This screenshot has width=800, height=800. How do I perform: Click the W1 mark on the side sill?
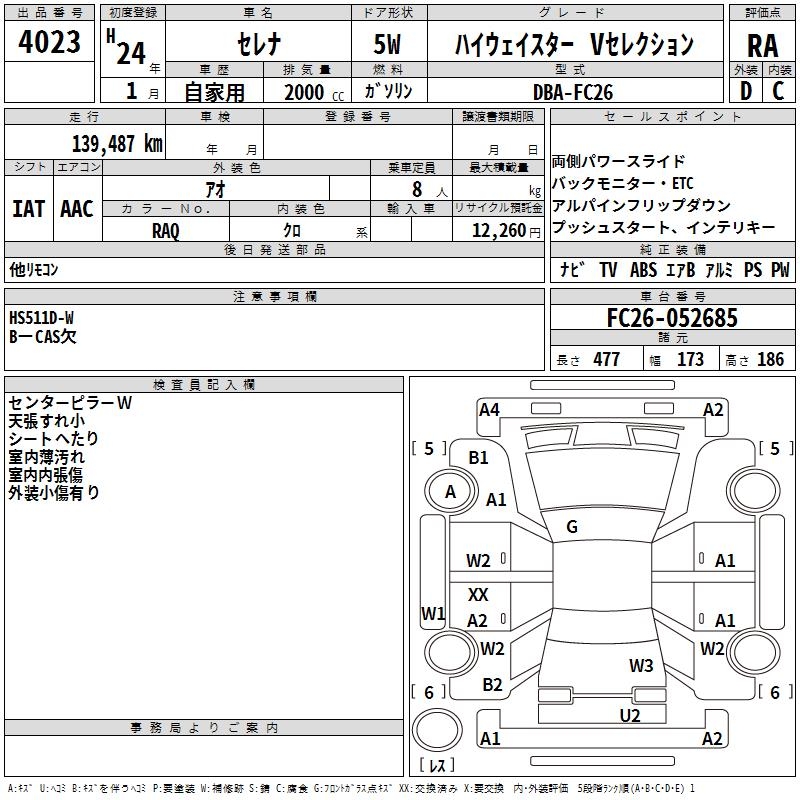[433, 614]
